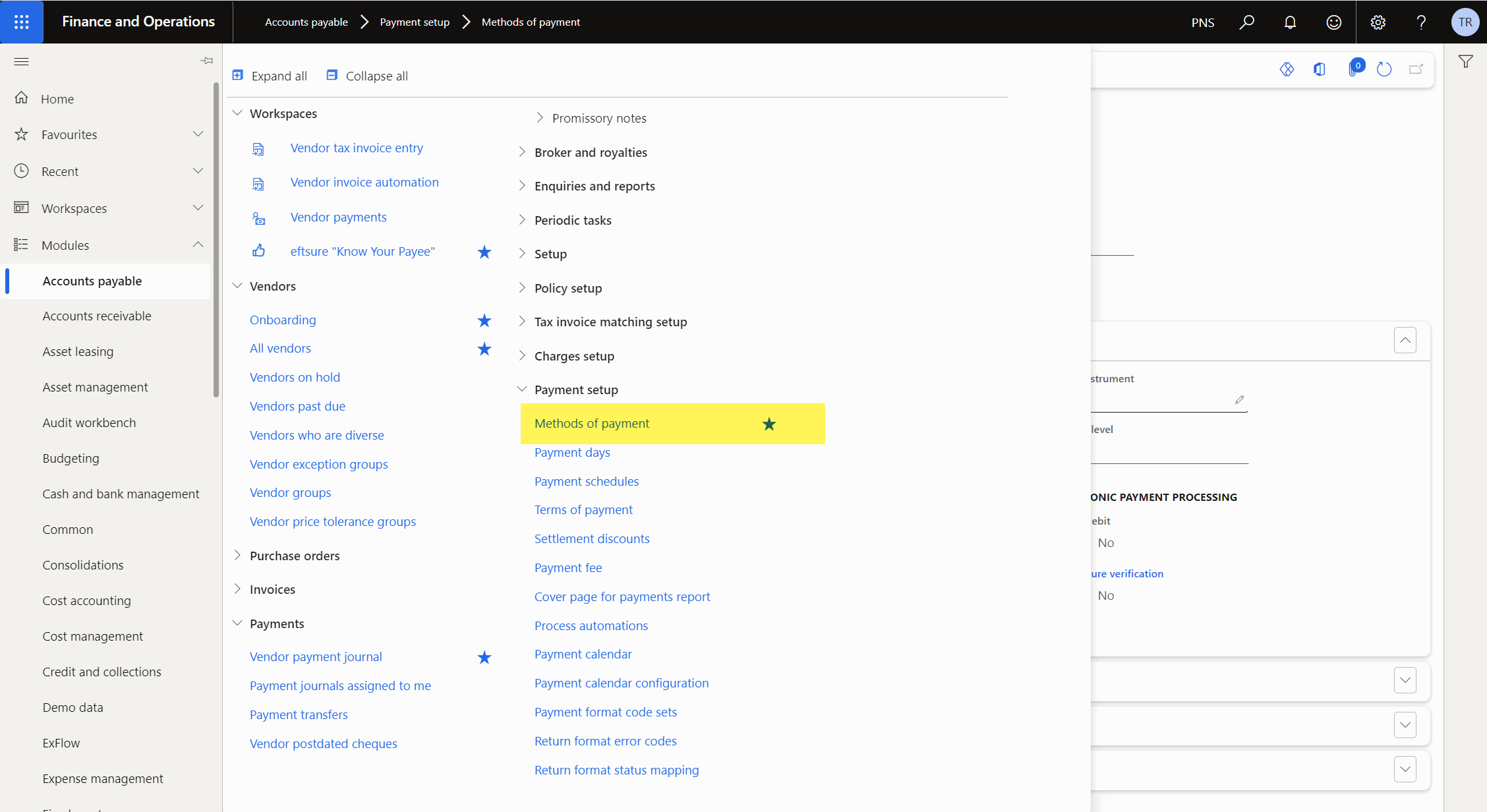Open the settings gear
Screen dimensions: 1487x812
(1378, 22)
